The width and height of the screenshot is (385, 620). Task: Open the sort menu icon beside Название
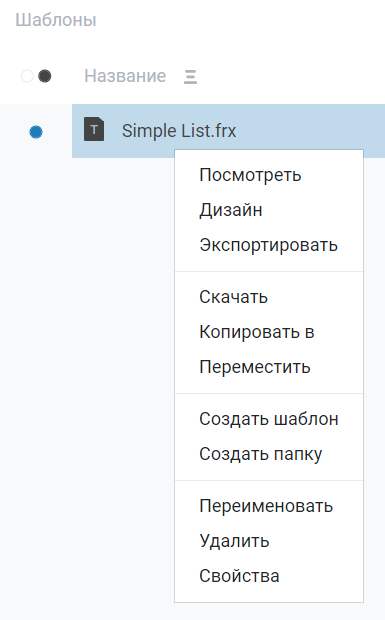point(190,76)
